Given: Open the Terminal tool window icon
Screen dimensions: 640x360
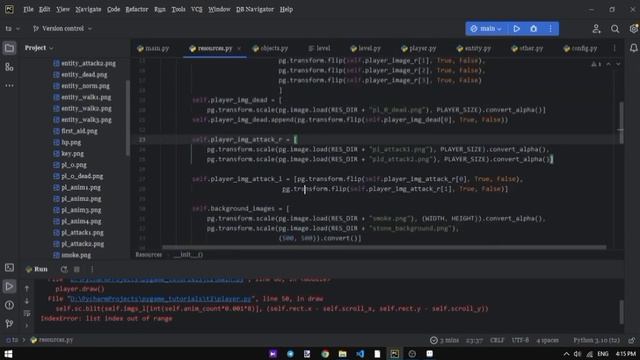Looking at the screenshot, I should click(9, 268).
